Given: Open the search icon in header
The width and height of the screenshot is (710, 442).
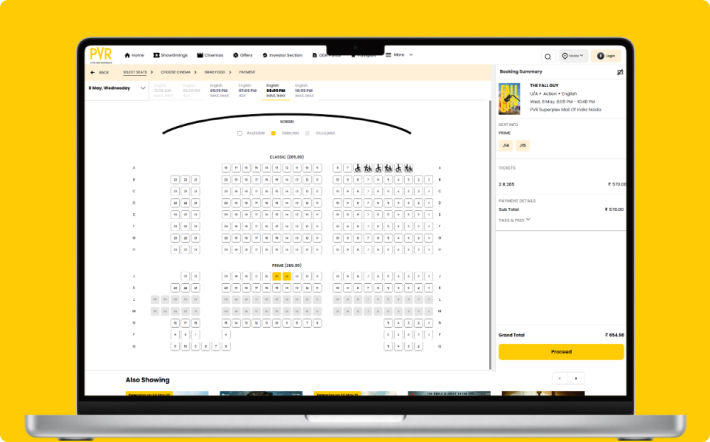Looking at the screenshot, I should pos(547,56).
